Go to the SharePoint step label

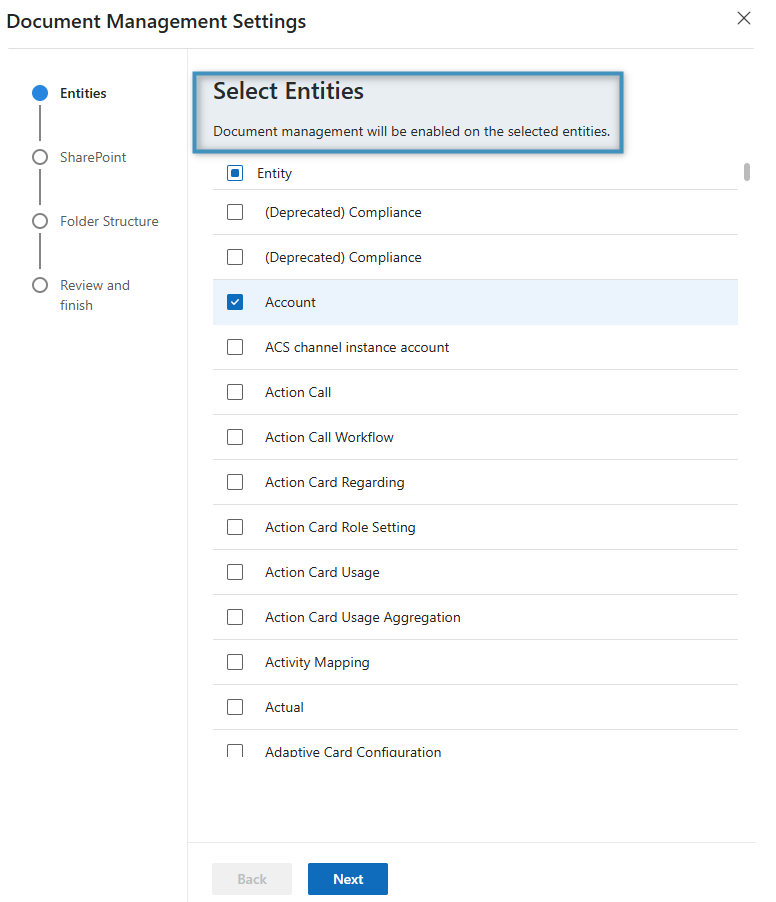(x=93, y=157)
